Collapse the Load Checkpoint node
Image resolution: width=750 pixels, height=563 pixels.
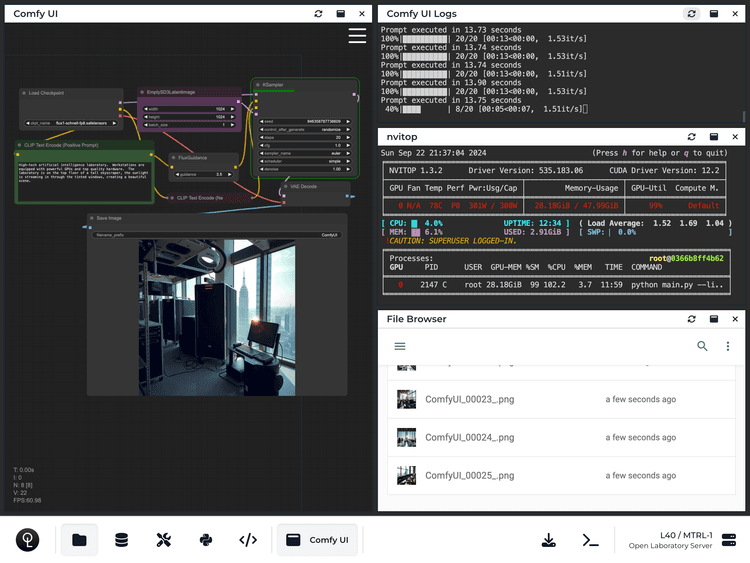pyautogui.click(x=24, y=93)
